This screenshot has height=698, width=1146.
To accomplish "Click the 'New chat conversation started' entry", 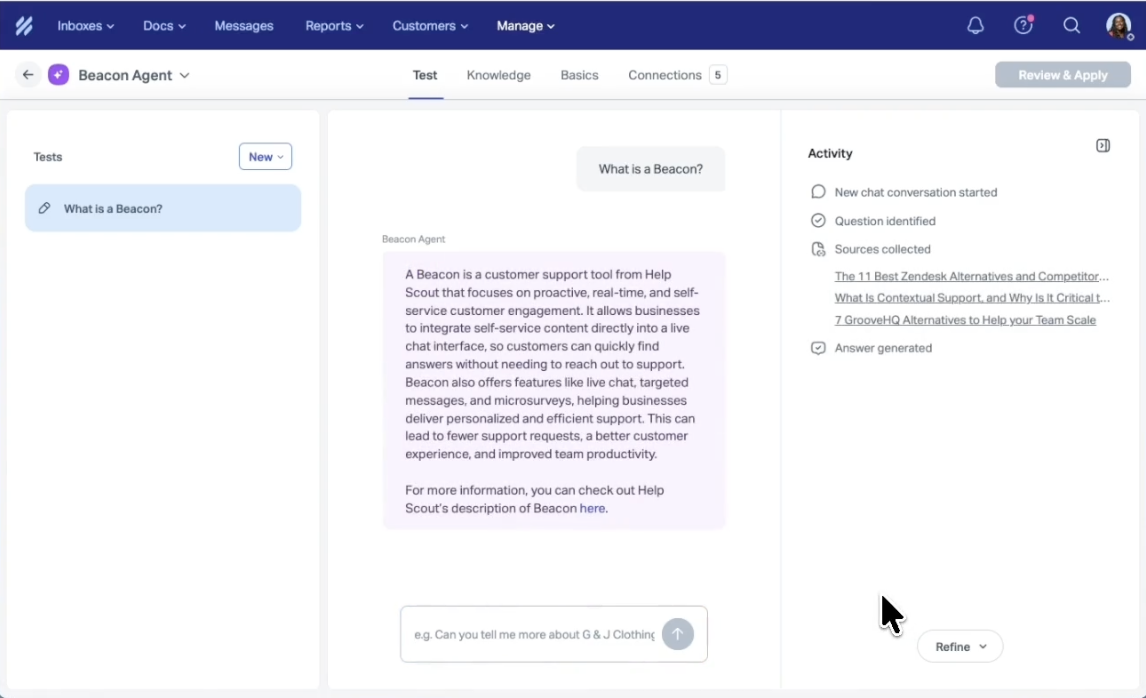I will [916, 192].
